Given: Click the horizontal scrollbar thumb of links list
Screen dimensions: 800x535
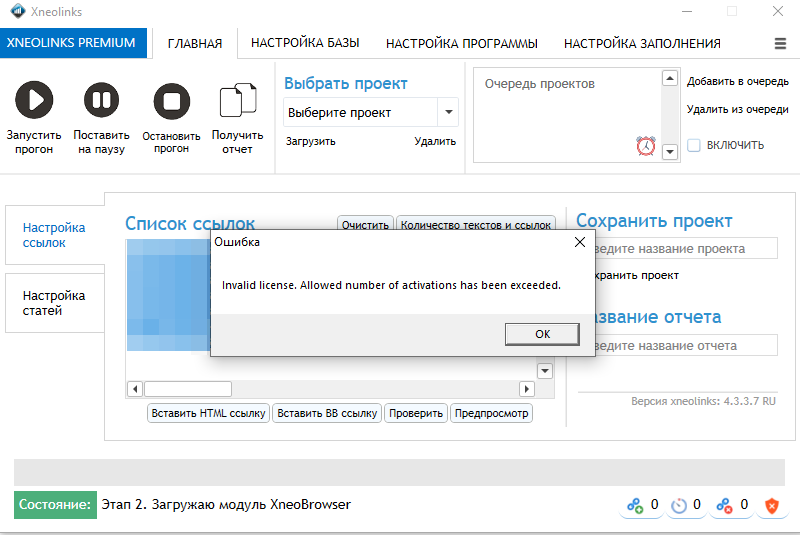Looking at the screenshot, I should (188, 389).
